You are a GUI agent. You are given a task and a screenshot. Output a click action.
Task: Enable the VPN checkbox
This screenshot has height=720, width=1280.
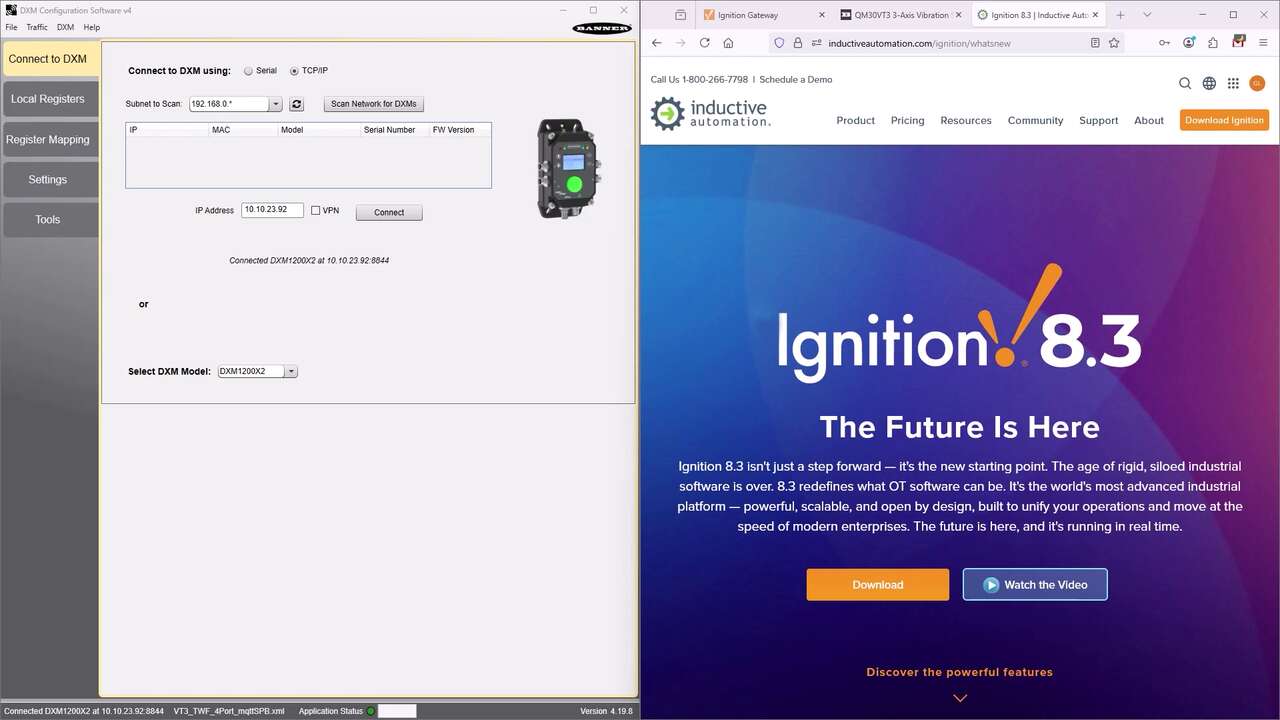coord(315,210)
